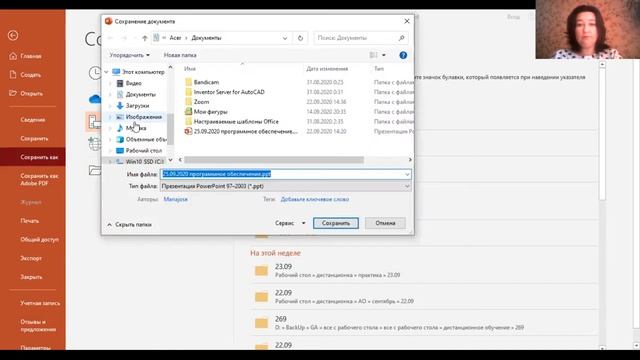Screen dimensions: 640x360
Task: Refresh the folder view in dialog
Action: (x=300, y=38)
